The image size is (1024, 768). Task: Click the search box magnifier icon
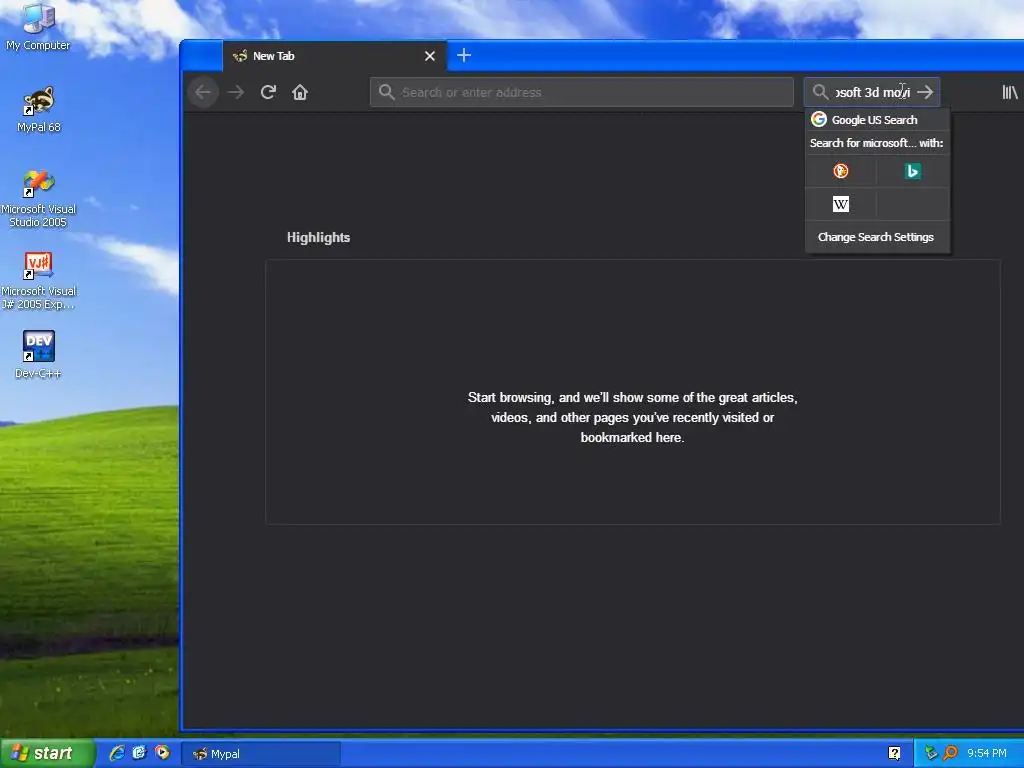820,92
